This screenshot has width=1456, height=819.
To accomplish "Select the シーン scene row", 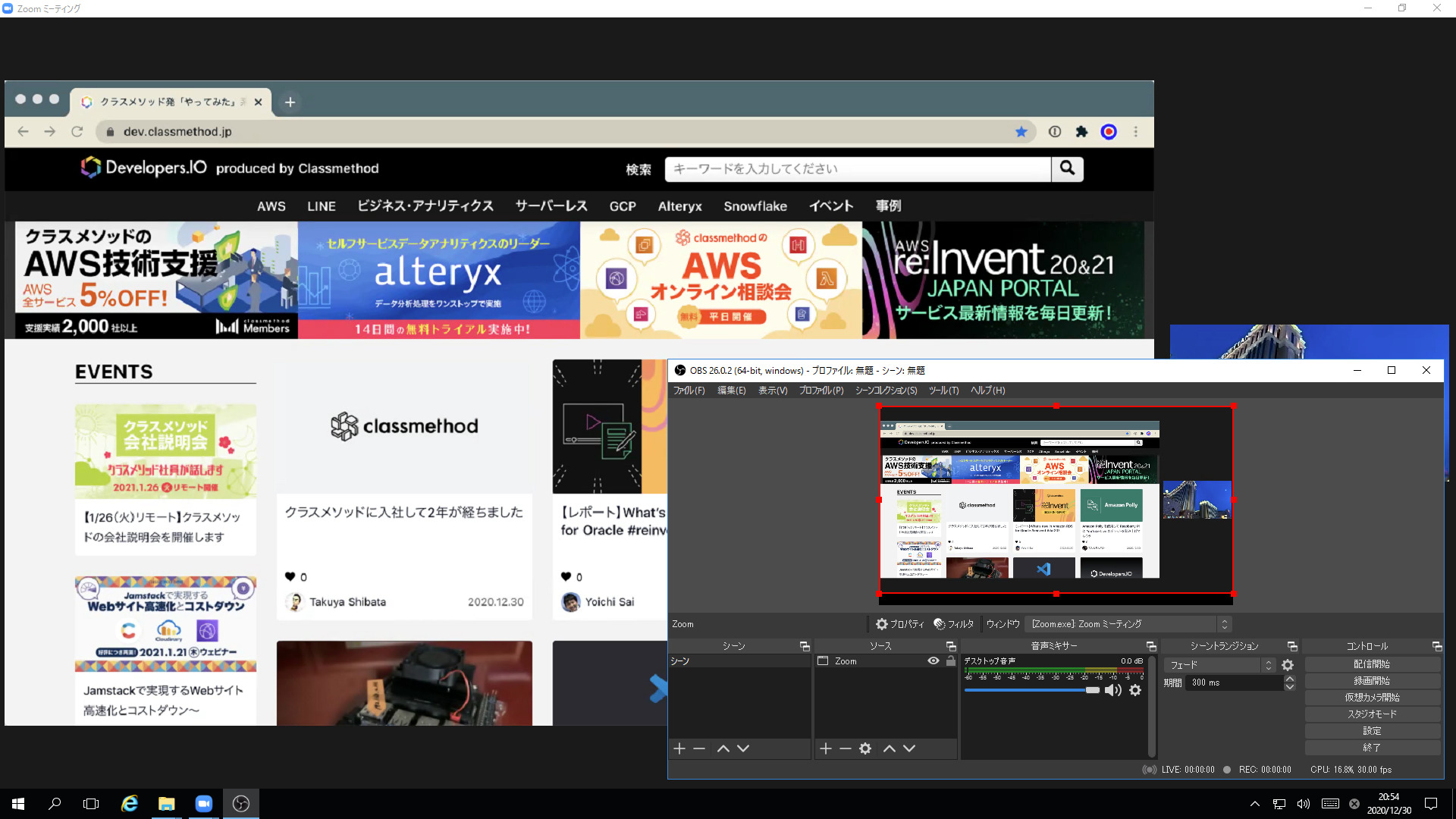I will [739, 661].
